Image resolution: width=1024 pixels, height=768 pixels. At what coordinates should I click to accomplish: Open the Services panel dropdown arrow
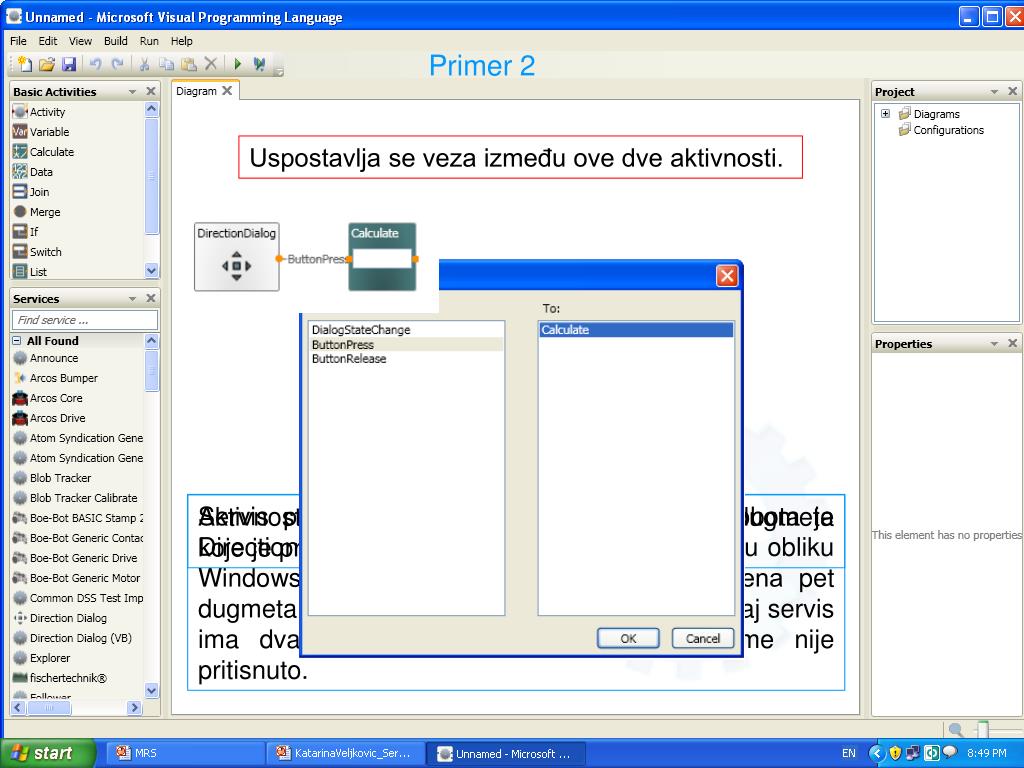[x=133, y=298]
